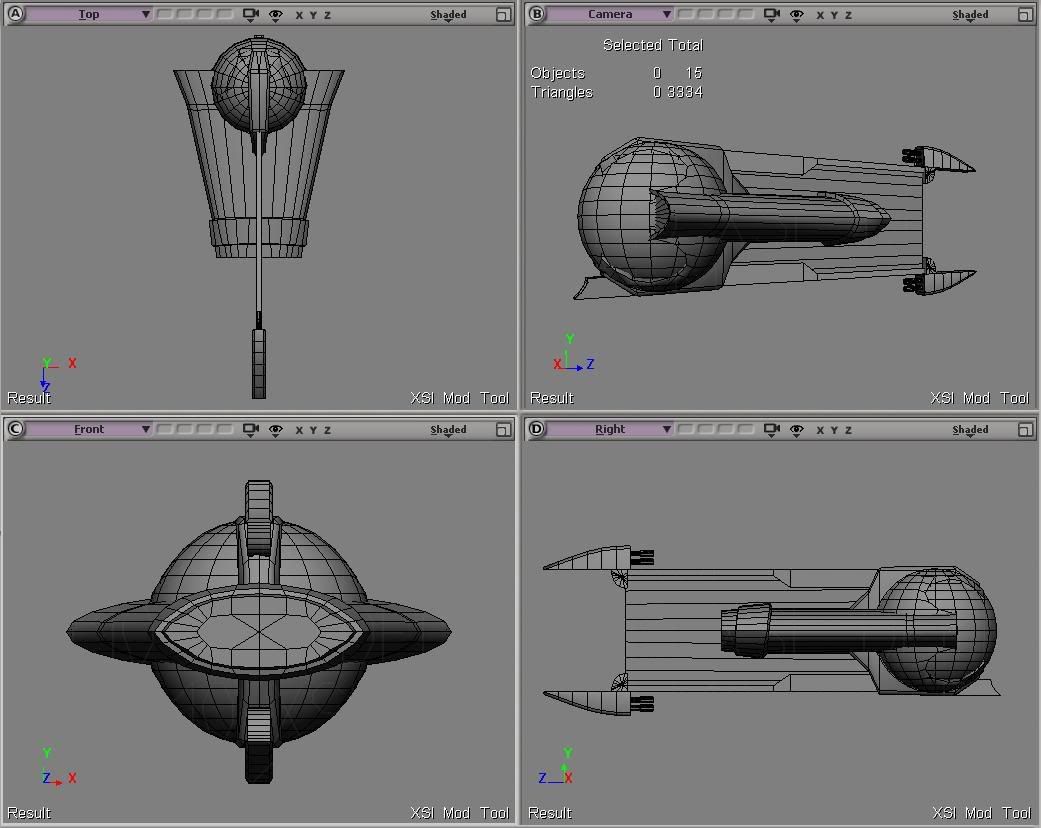Image resolution: width=1041 pixels, height=828 pixels.
Task: Open camera options icon in Right viewport
Action: click(771, 430)
